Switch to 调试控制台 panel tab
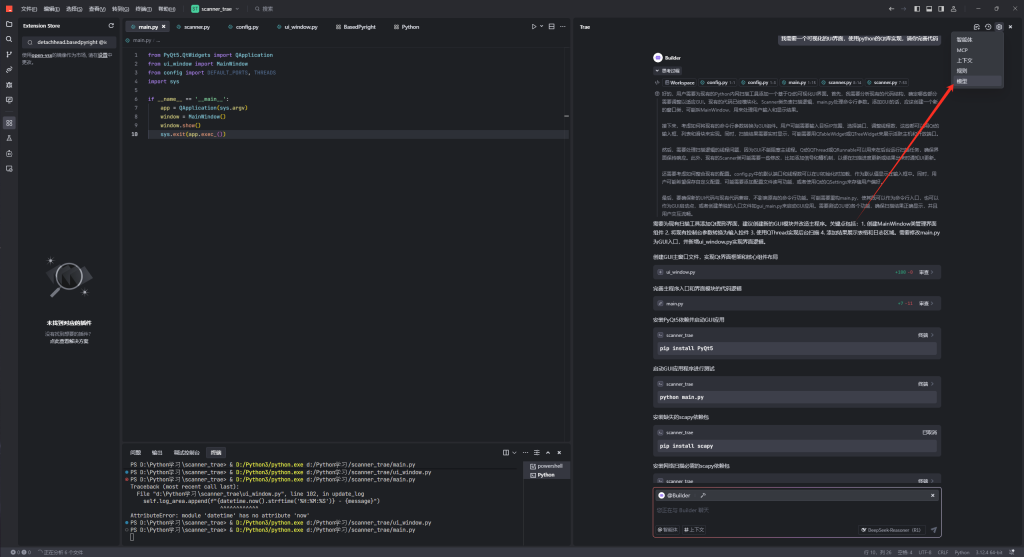This screenshot has width=1024, height=557. [x=187, y=453]
